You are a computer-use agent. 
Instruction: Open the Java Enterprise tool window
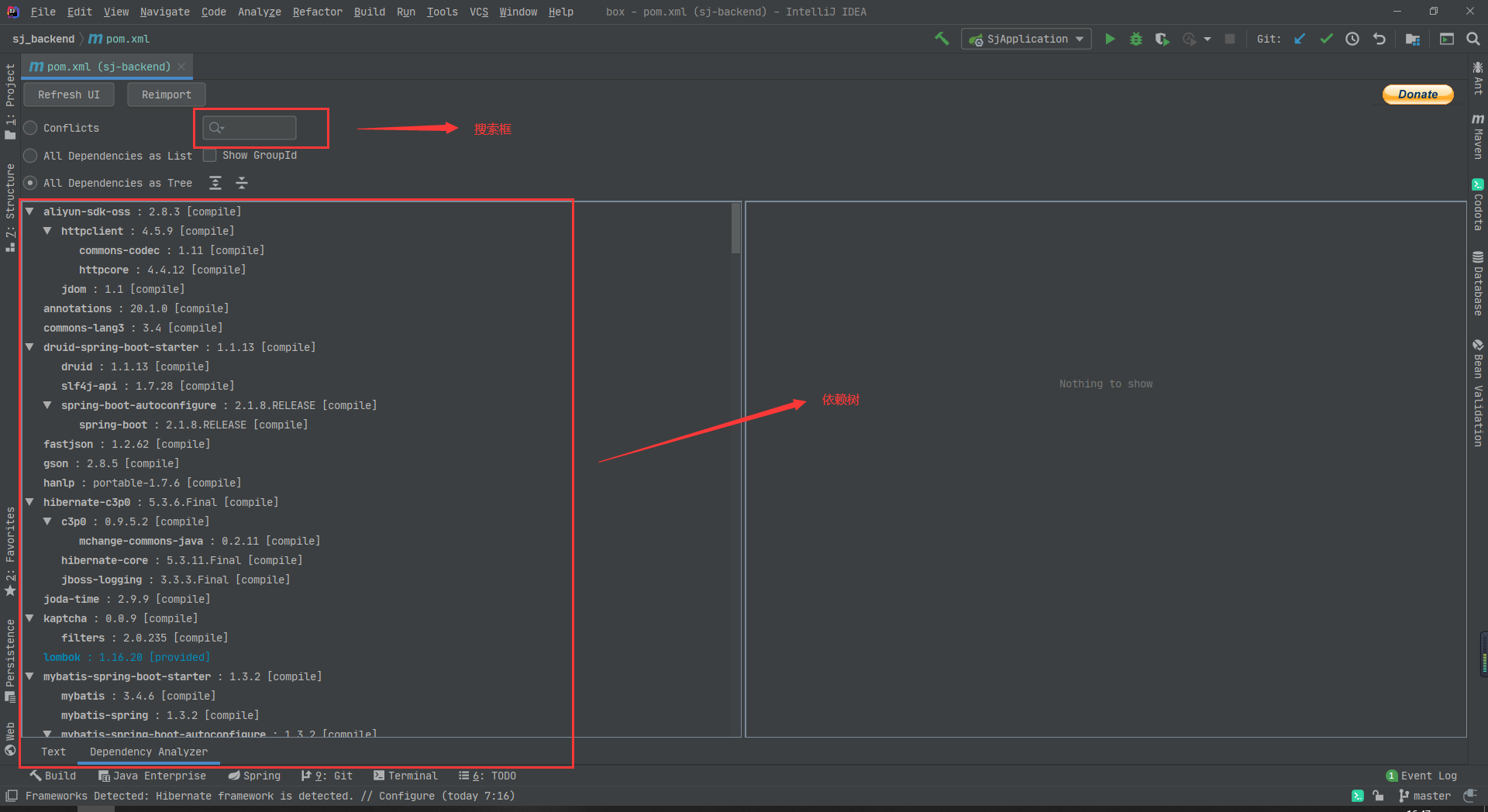click(x=152, y=776)
